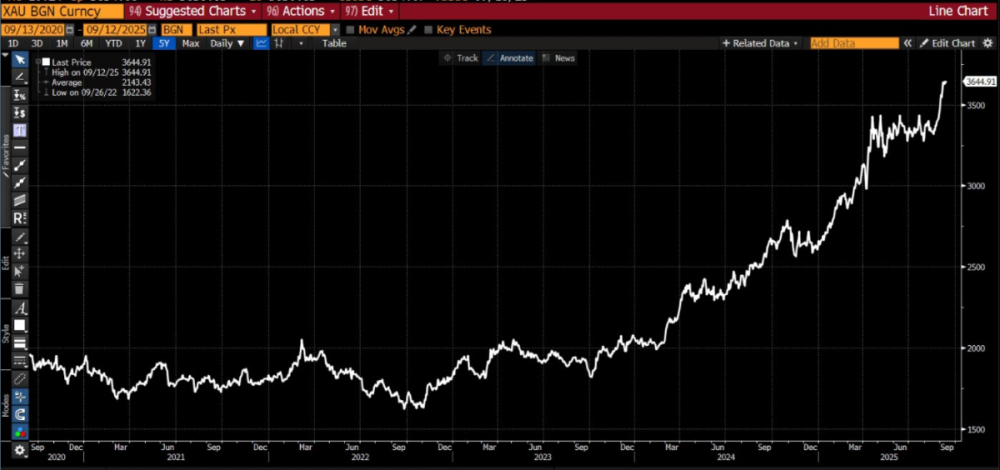Click the Add Data input field
The height and width of the screenshot is (470, 1000).
click(854, 44)
